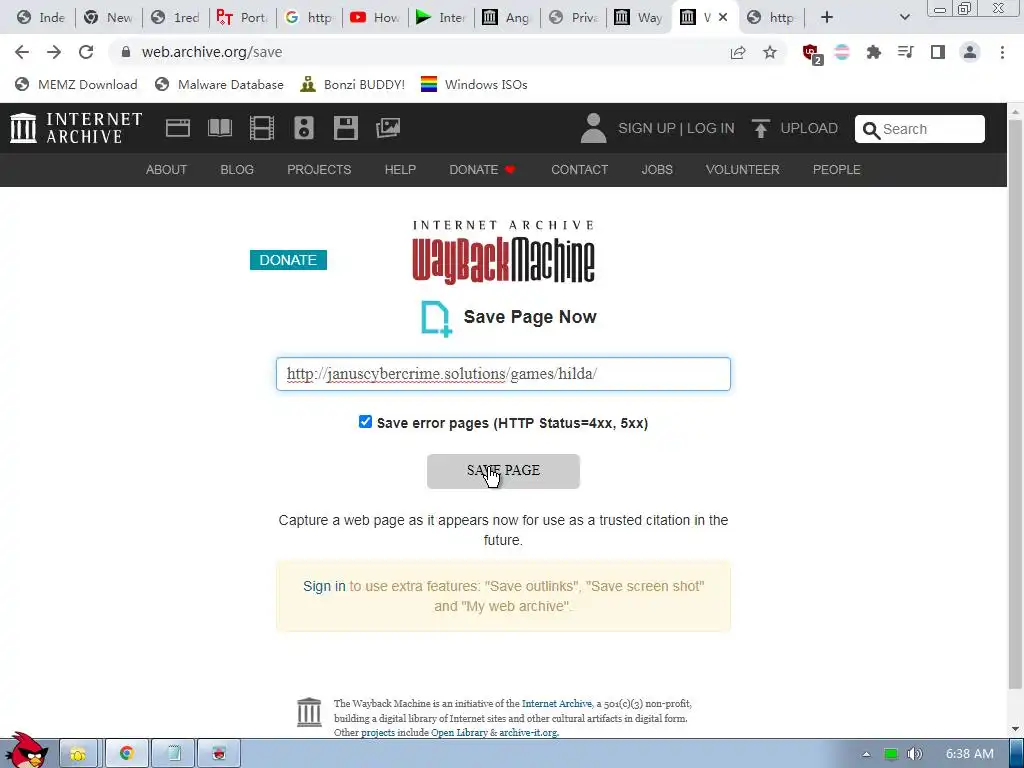
Task: Focus the Internet Archive Search box
Action: 920,129
